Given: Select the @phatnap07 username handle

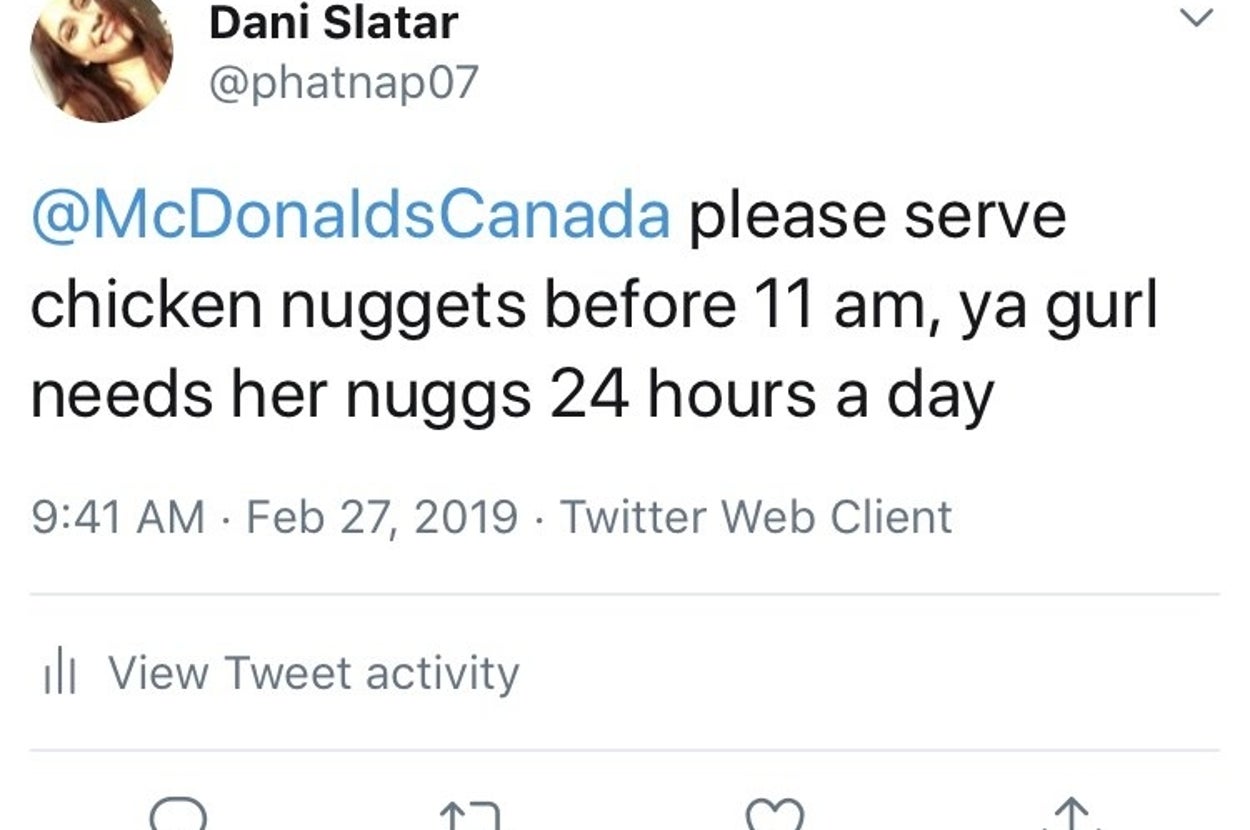Looking at the screenshot, I should point(343,83).
